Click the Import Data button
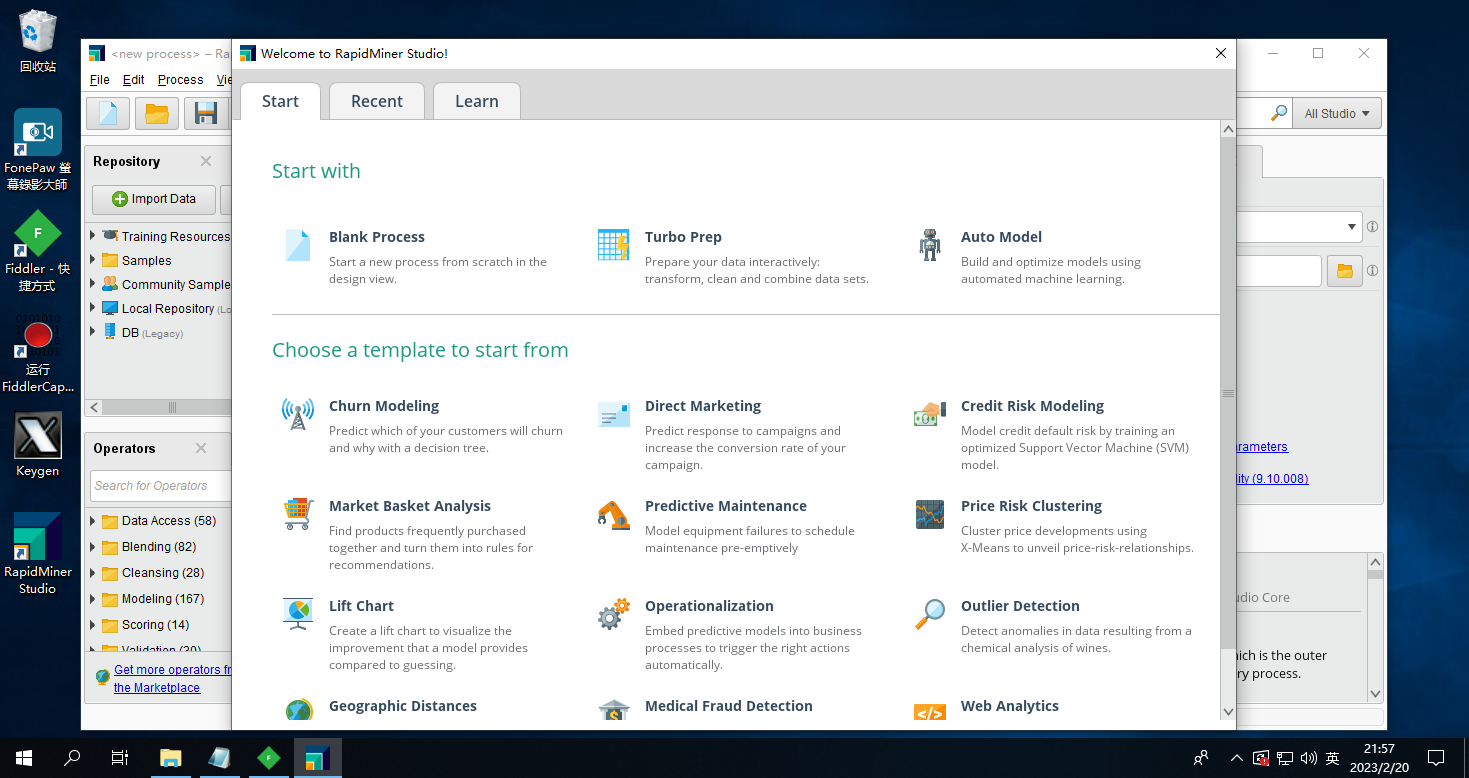 [x=154, y=199]
